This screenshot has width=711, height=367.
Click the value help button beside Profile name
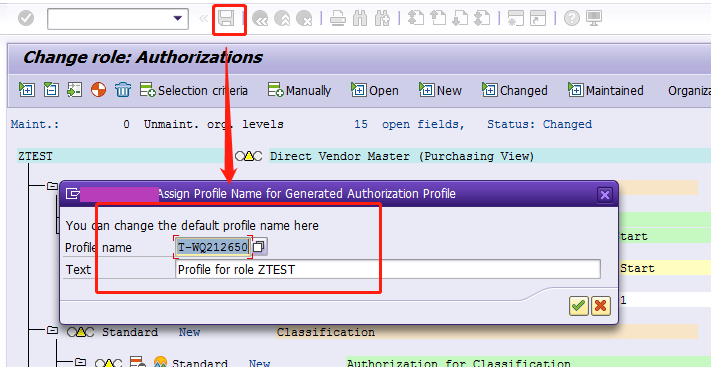coord(259,247)
